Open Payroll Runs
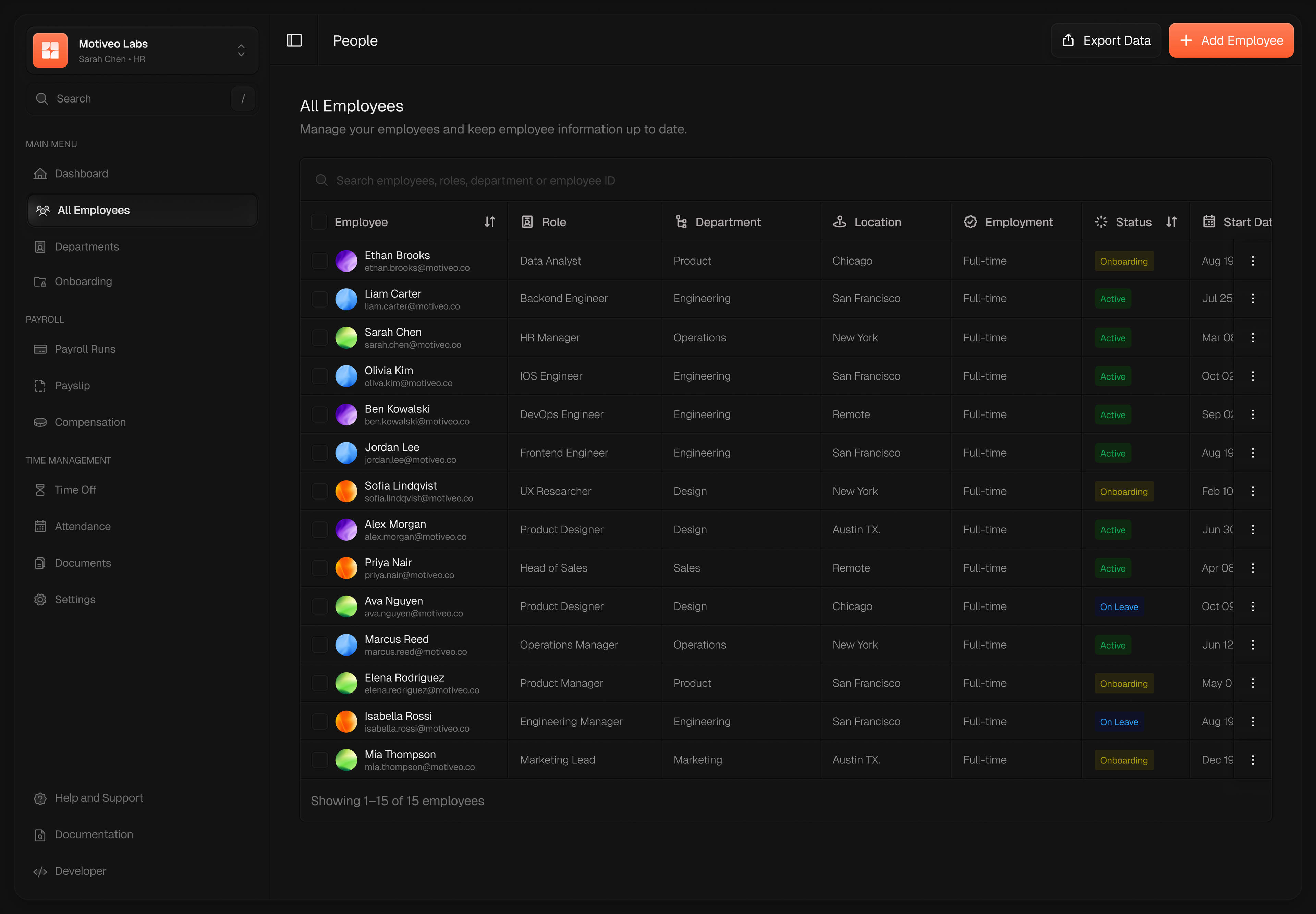1316x914 pixels. pos(142,349)
